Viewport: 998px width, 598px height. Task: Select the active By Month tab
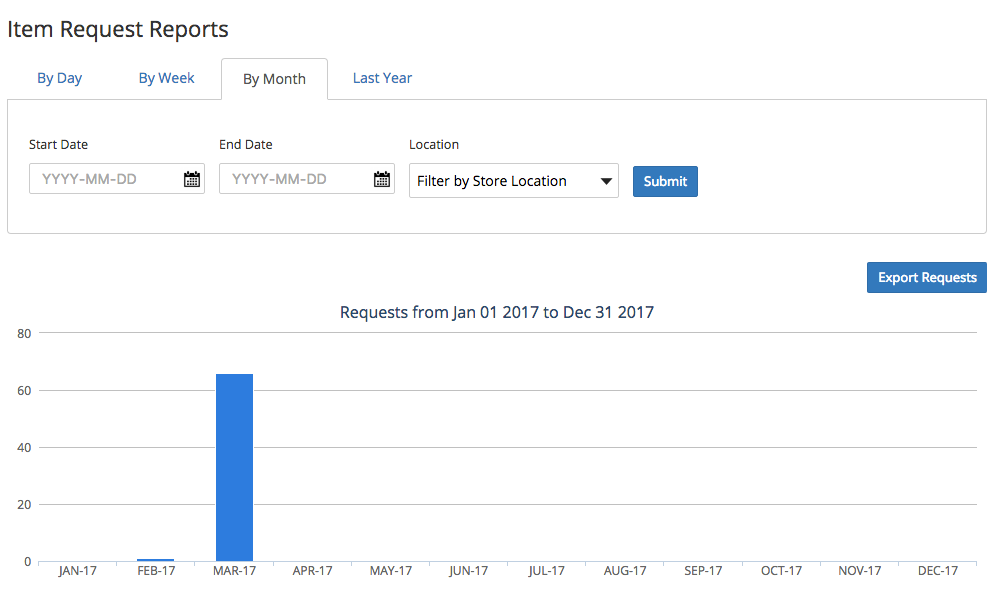point(274,78)
